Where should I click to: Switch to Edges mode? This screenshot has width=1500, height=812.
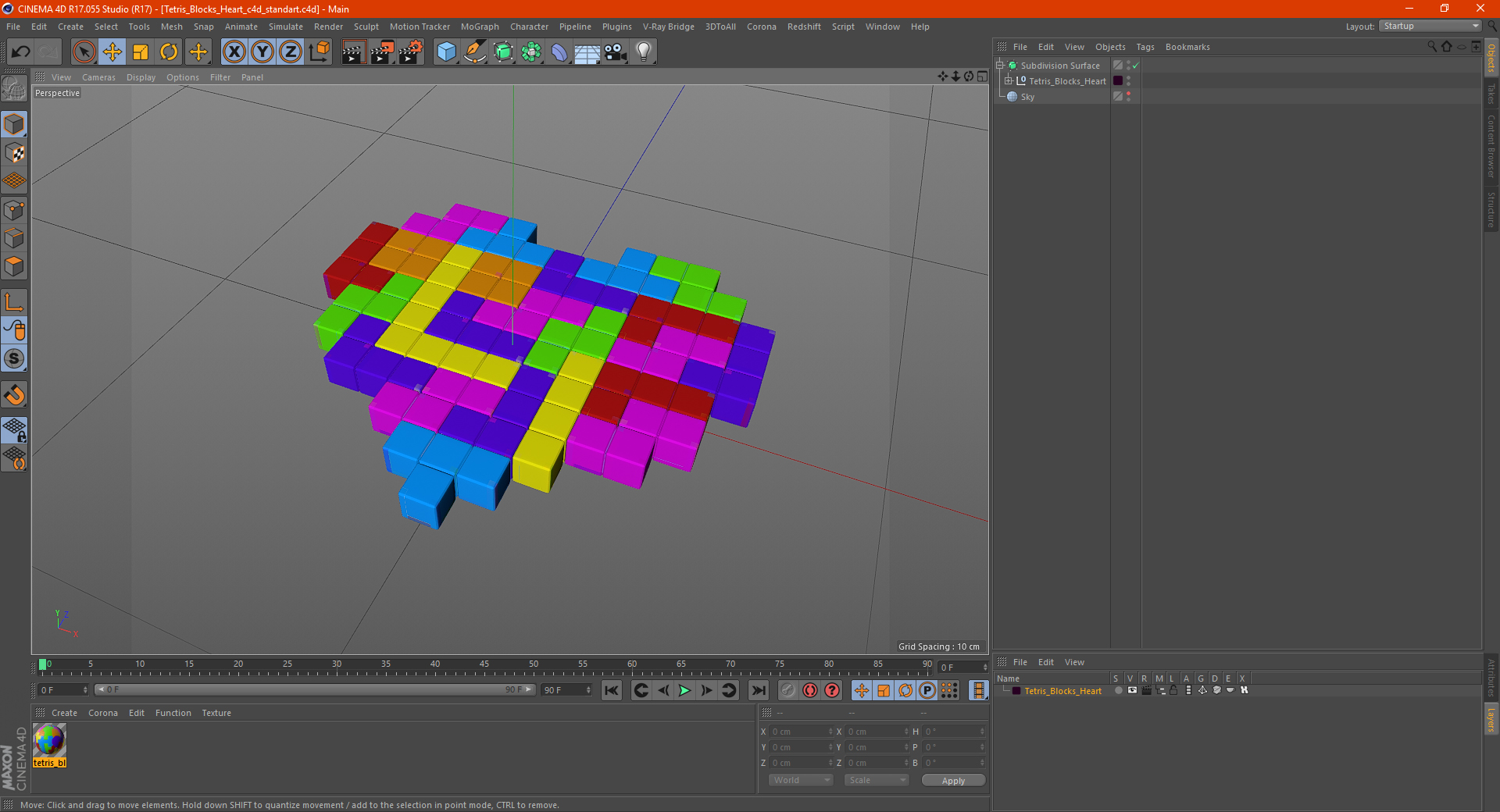[14, 238]
